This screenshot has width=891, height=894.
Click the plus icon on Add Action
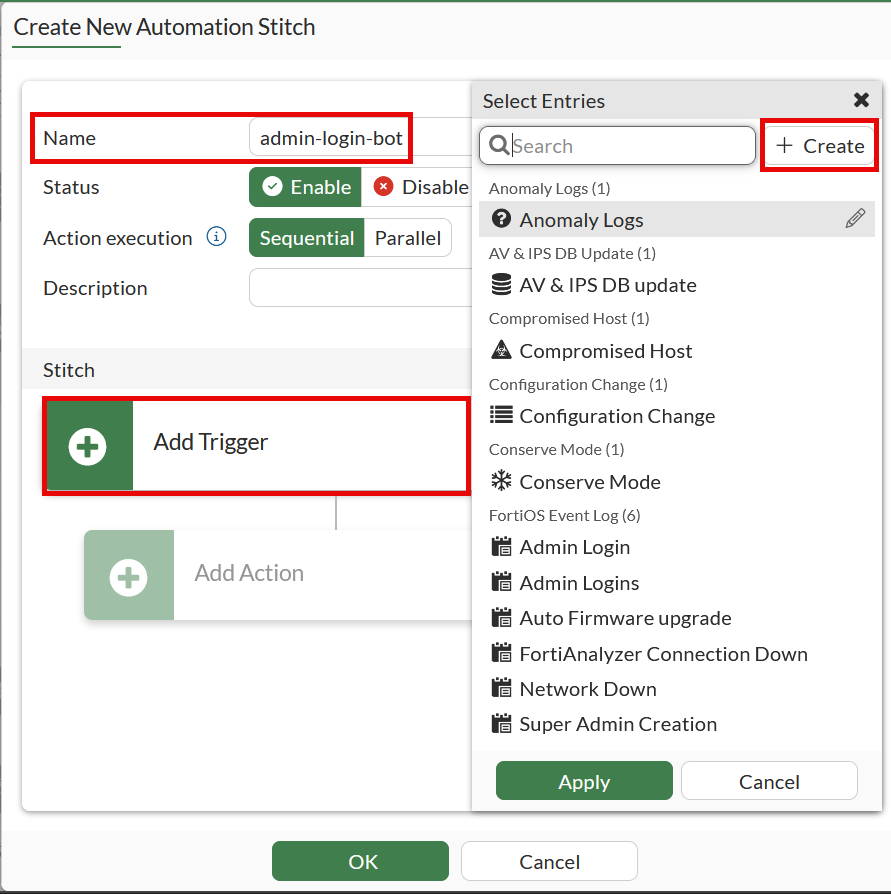129,576
